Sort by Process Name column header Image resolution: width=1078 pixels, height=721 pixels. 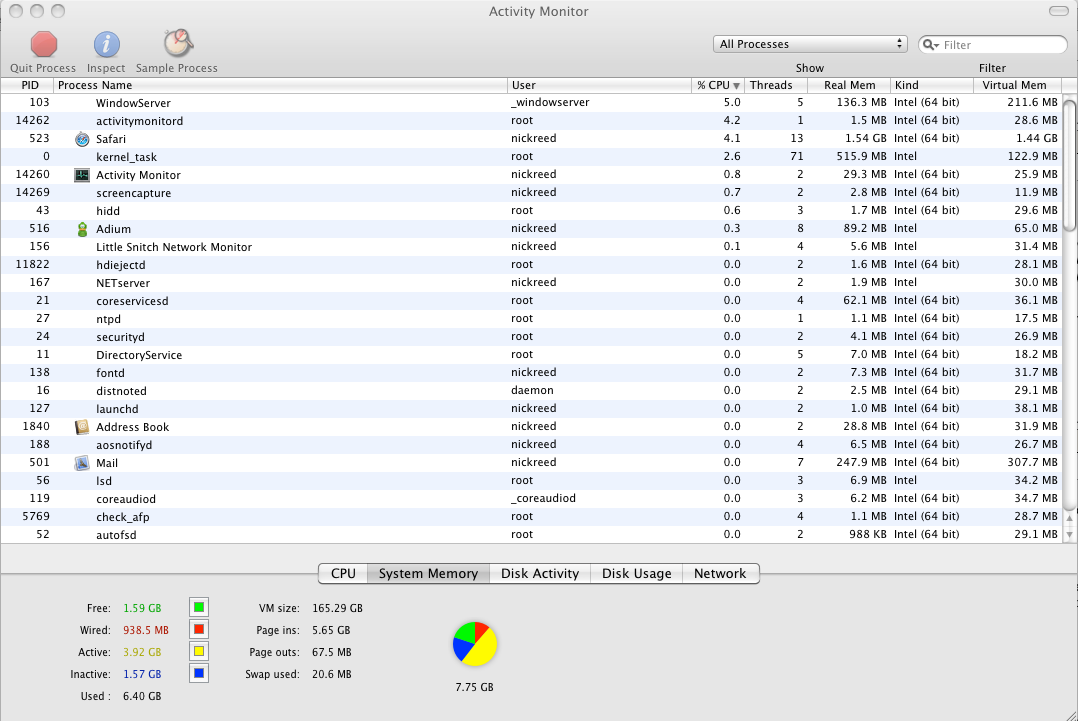pos(280,85)
